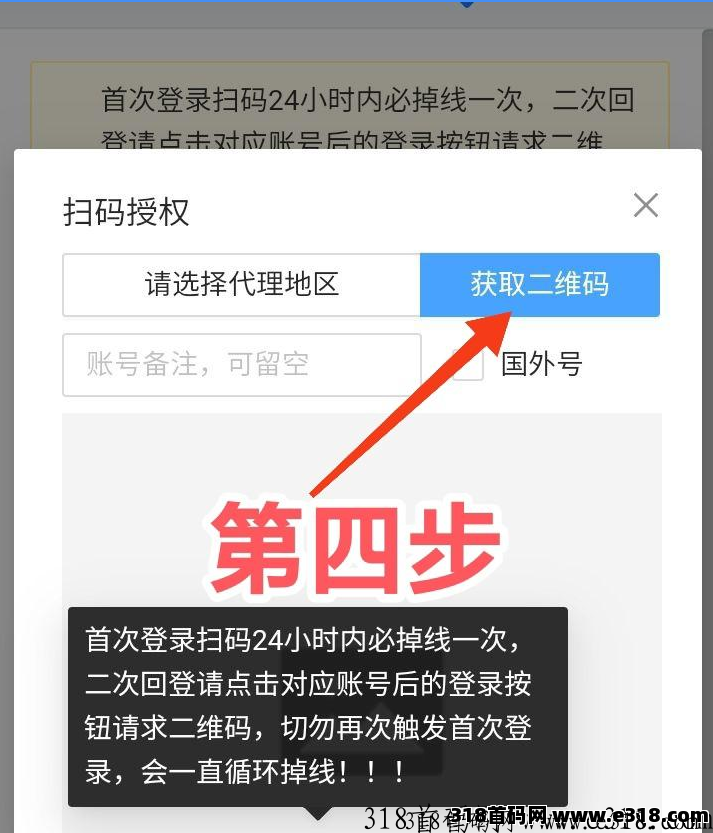Image resolution: width=713 pixels, height=833 pixels.
Task: Close the 扫码授权 dialog with X
Action: click(646, 205)
